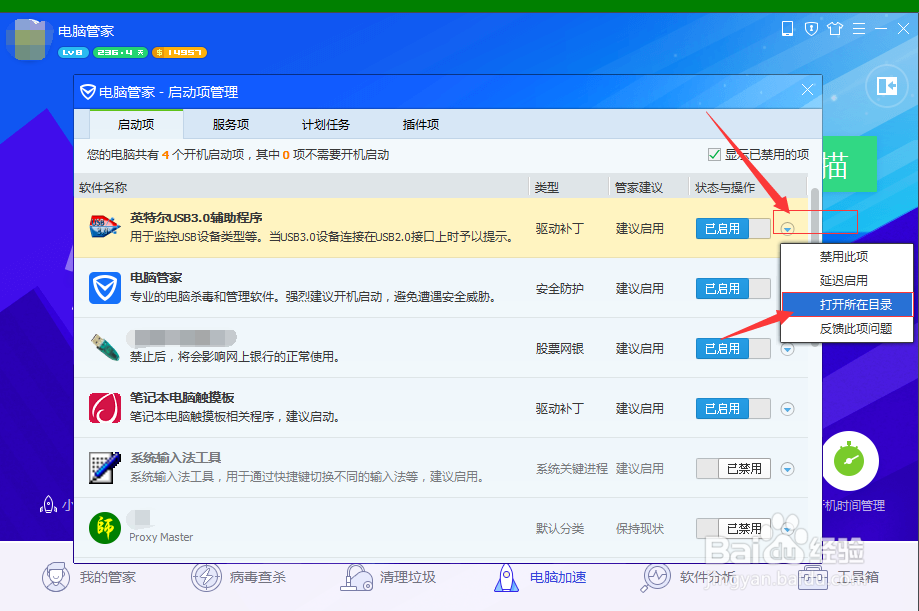Click the shield icon in title bar
This screenshot has height=611, width=919.
pos(811,28)
